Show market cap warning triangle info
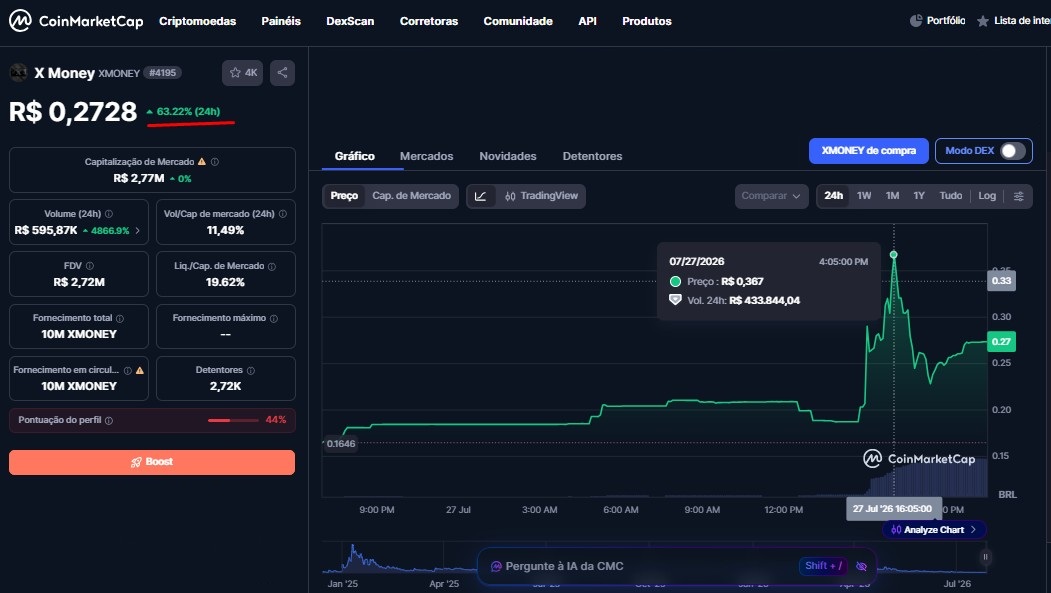This screenshot has height=593, width=1051. coord(202,161)
